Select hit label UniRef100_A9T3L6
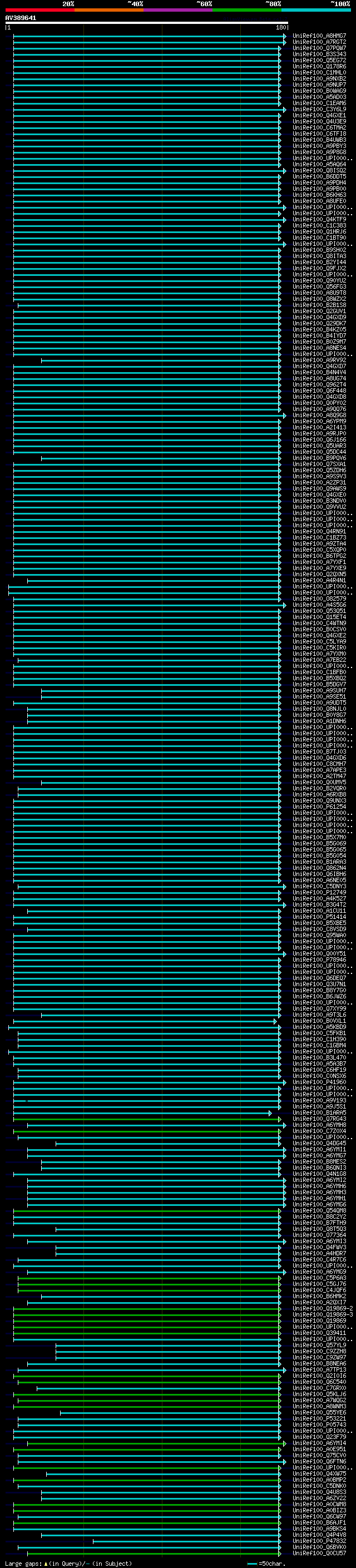This screenshot has height=1568, width=356. coord(319,1016)
